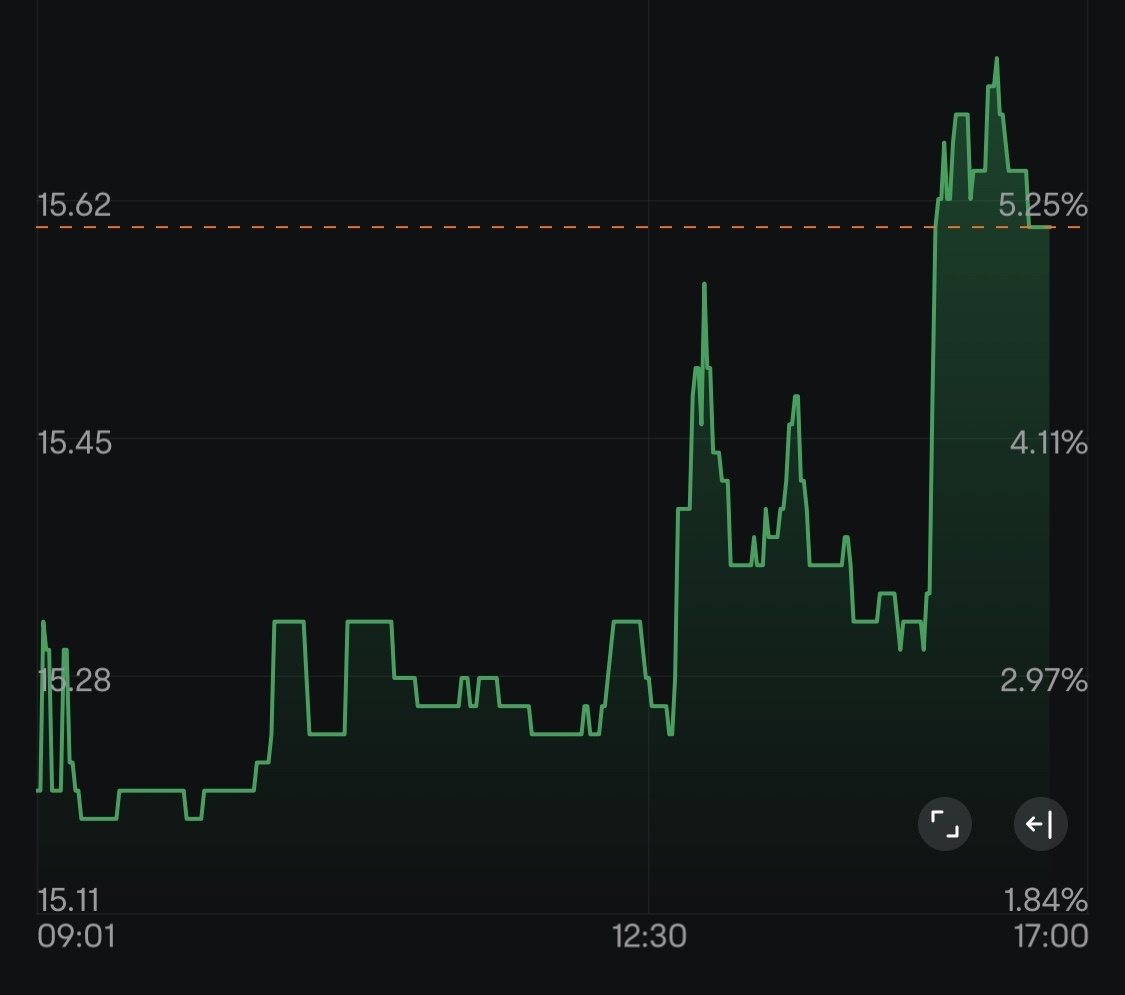Viewport: 1125px width, 995px height.
Task: Select the 17:00 time axis label
Action: click(x=1051, y=936)
